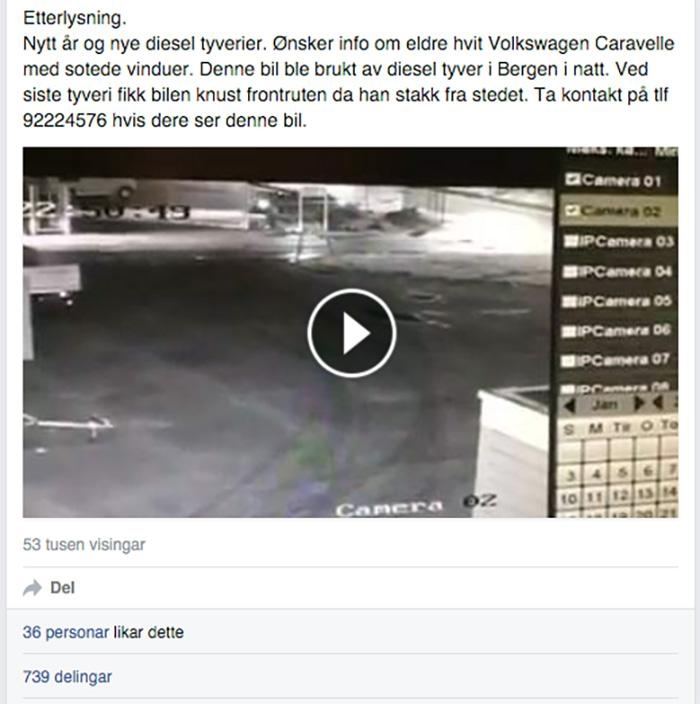Select day 4 in the calendar
The image size is (700, 704).
coord(596,474)
